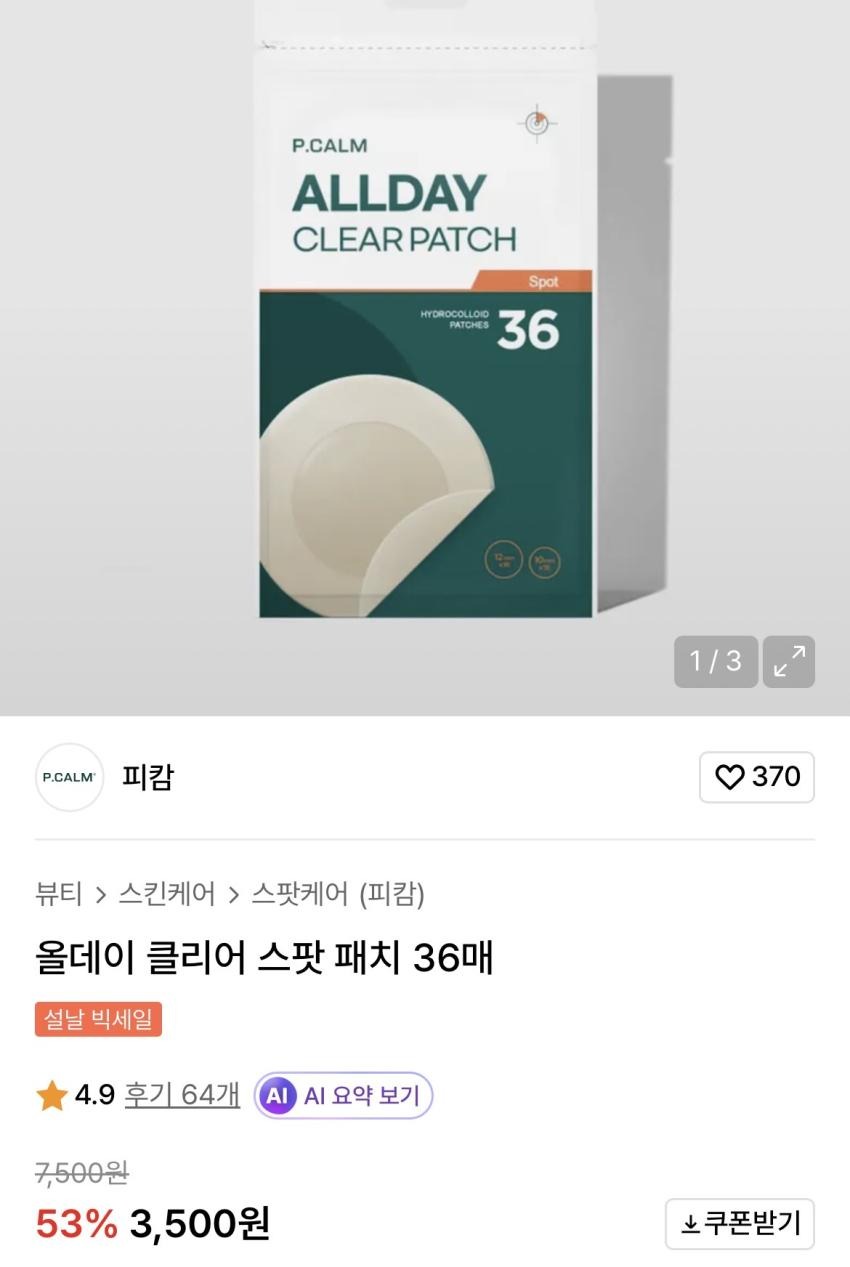The width and height of the screenshot is (850, 1267).
Task: Click the 3,500원 sale price
Action: coord(200,1223)
